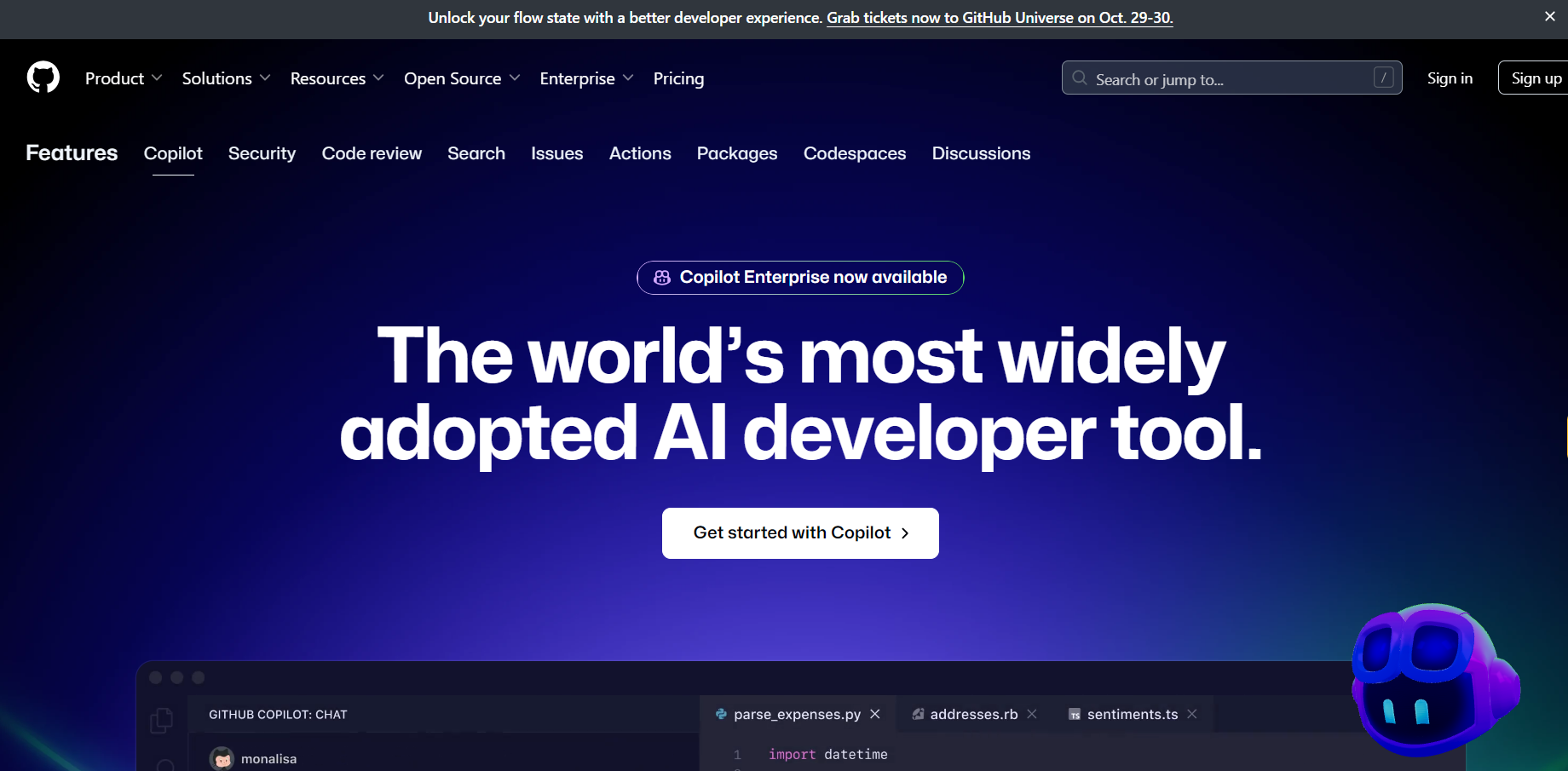This screenshot has height=771, width=1568.
Task: Click the Copilot icon in the Enterprise badge
Action: [x=662, y=278]
